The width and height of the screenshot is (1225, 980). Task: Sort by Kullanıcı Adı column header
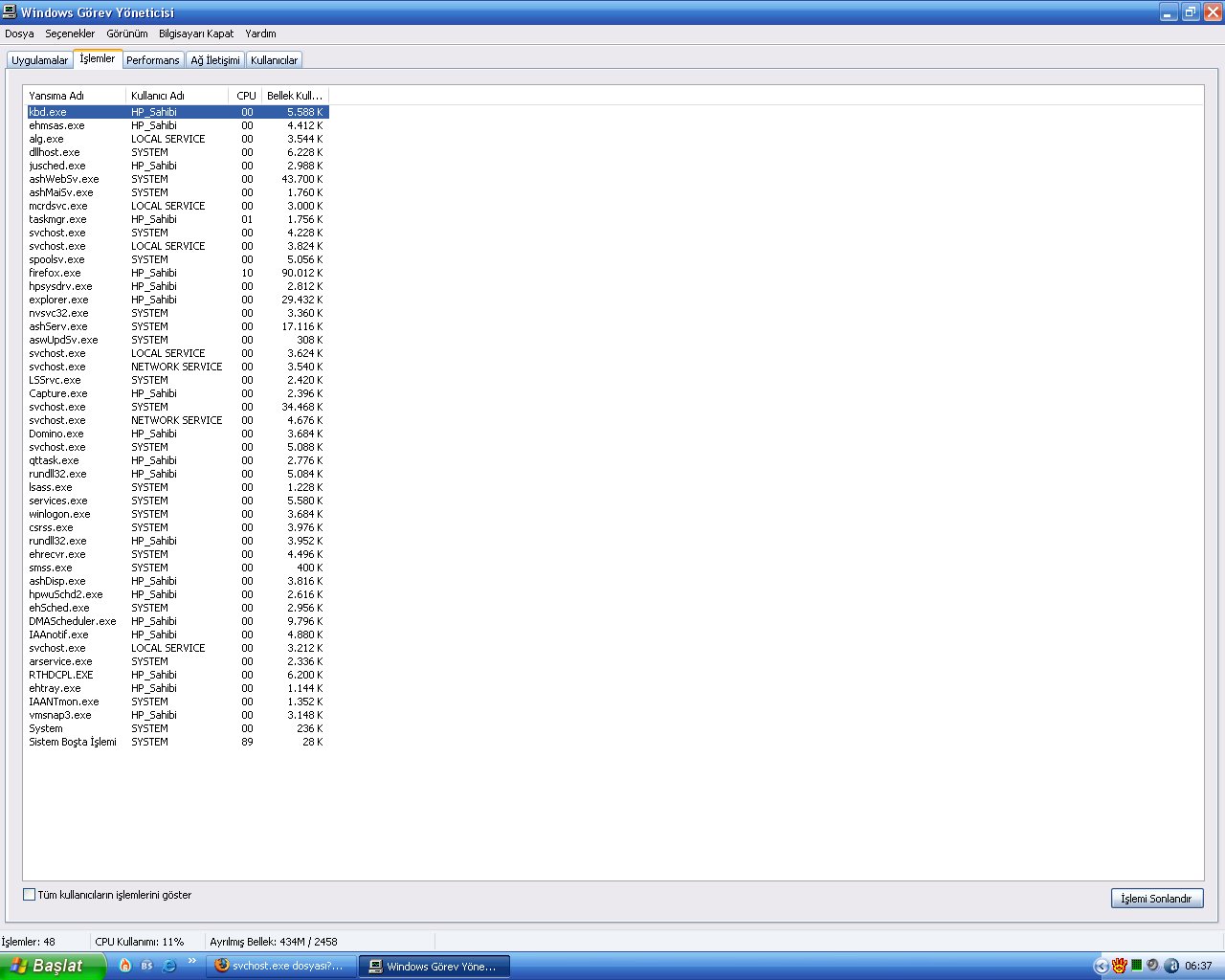coord(177,96)
